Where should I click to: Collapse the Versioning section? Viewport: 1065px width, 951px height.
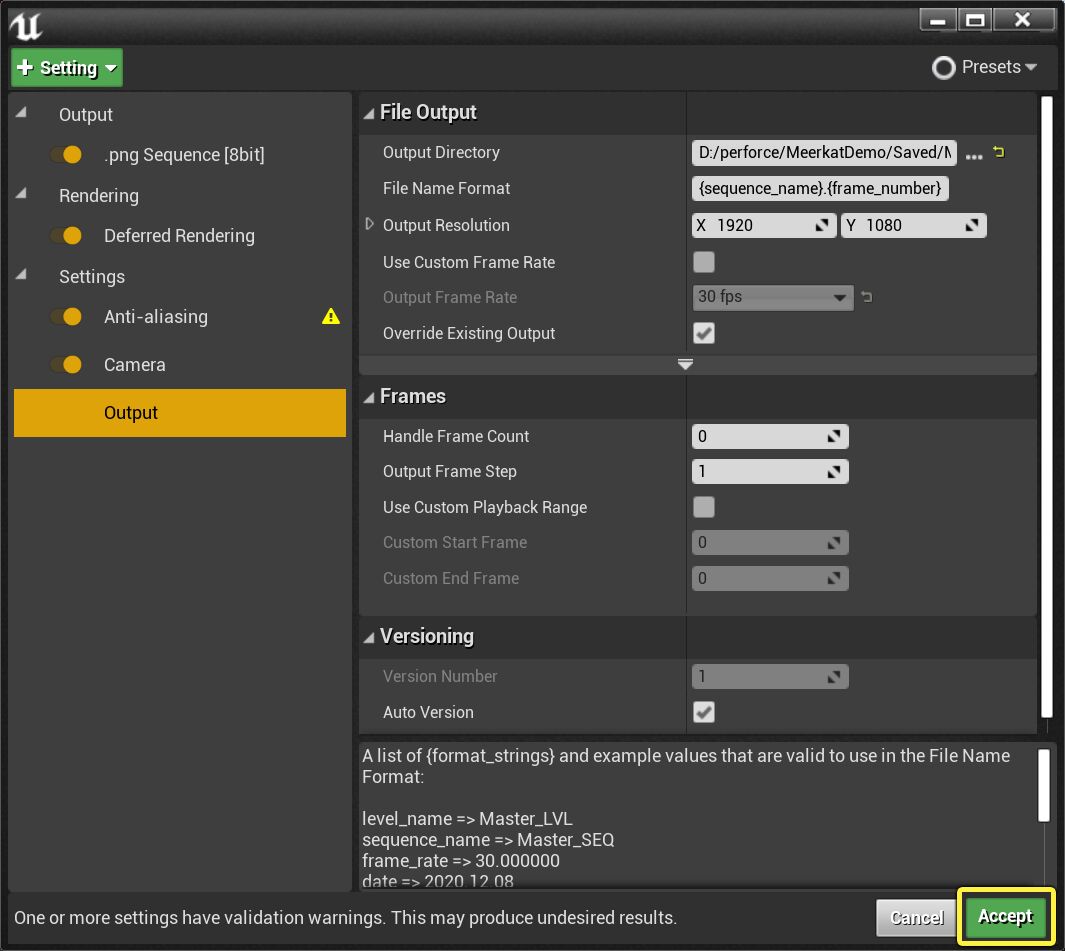368,636
